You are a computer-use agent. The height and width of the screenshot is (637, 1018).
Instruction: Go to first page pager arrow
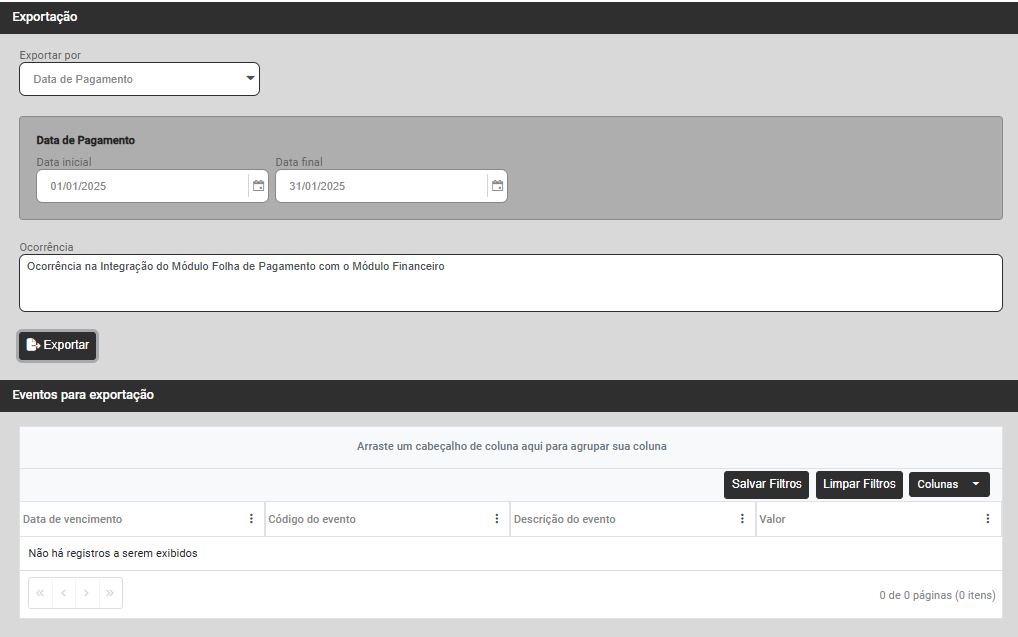[x=40, y=593]
